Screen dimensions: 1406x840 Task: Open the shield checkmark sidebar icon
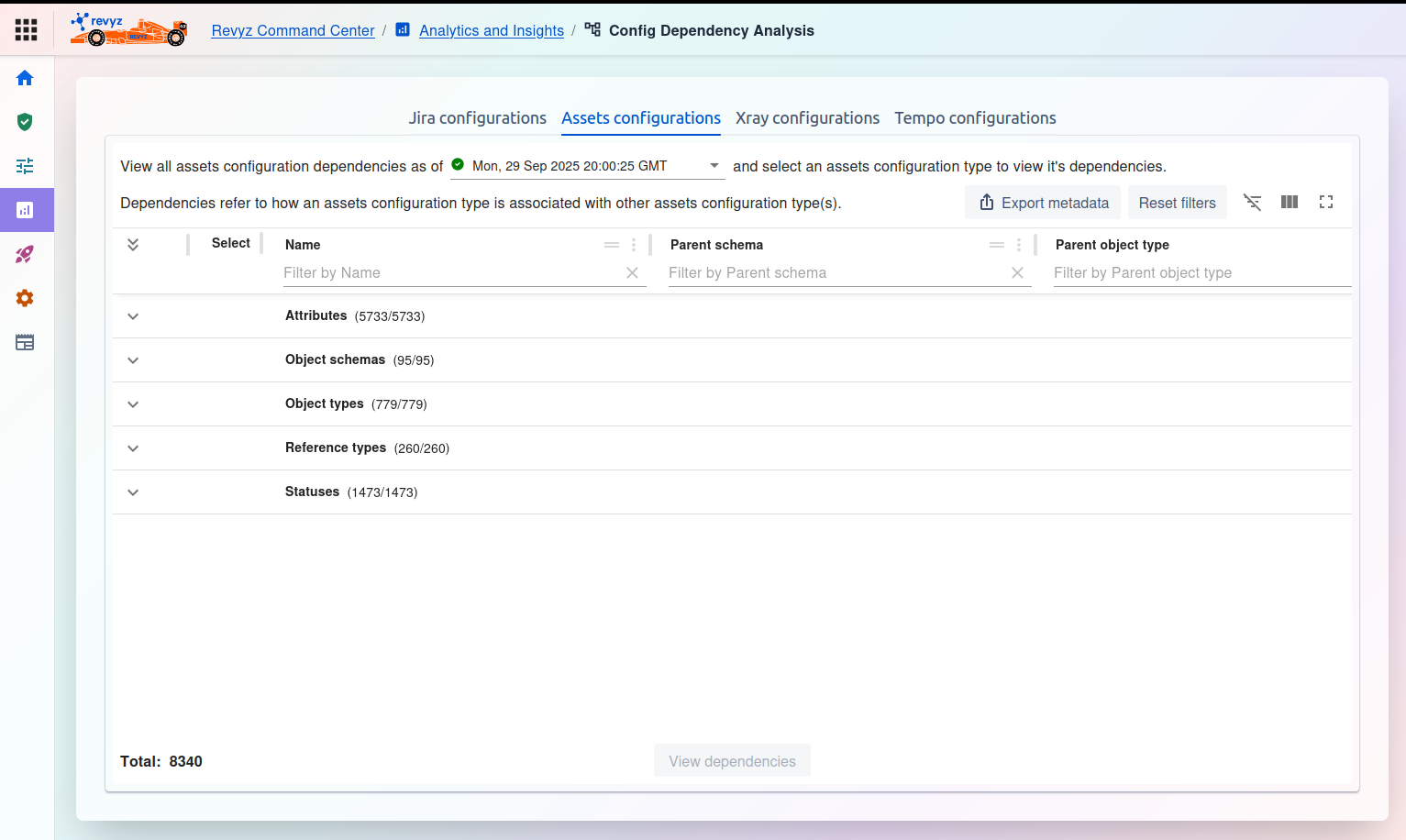[25, 122]
